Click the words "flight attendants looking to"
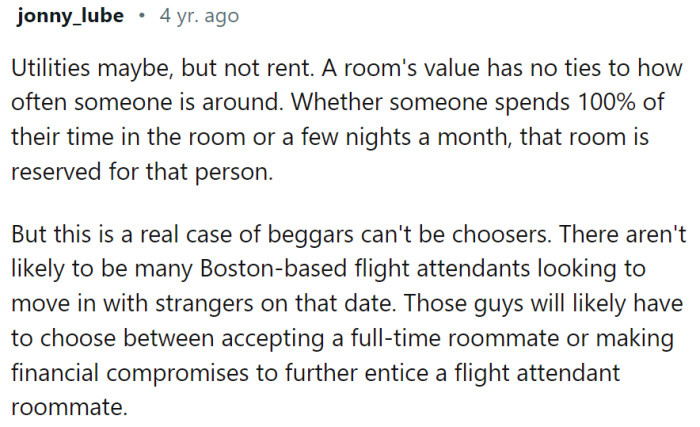The height and width of the screenshot is (427, 700). (x=500, y=269)
